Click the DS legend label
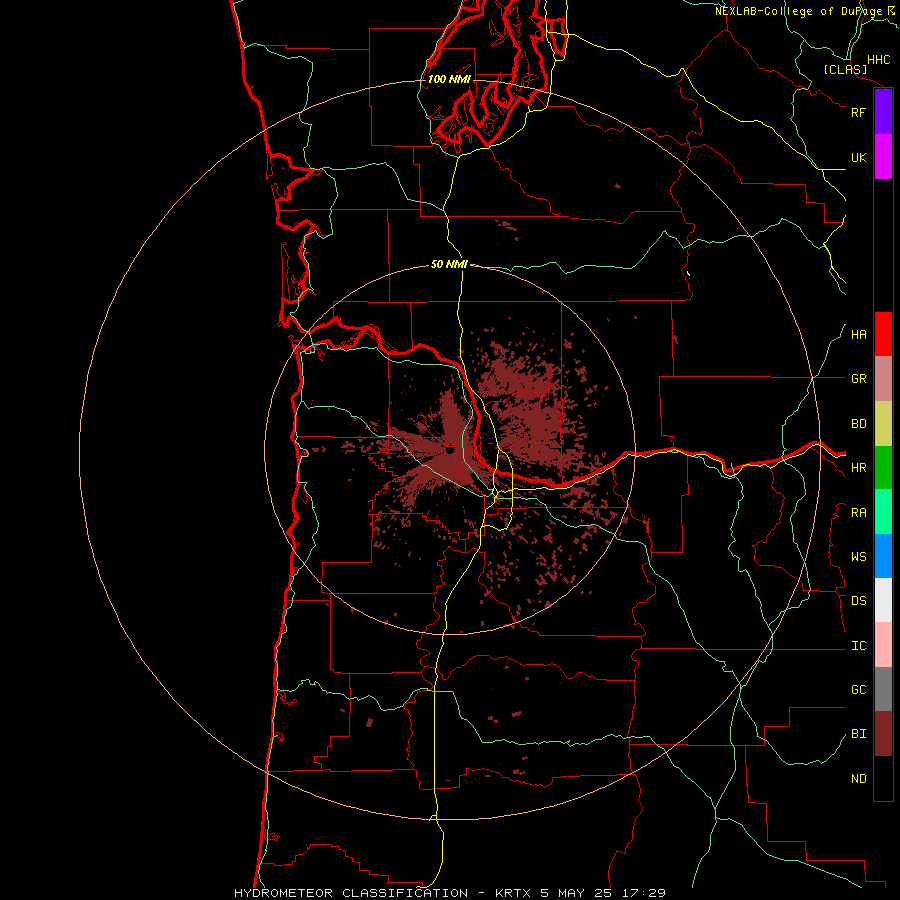Viewport: 900px width, 900px height. (x=858, y=601)
